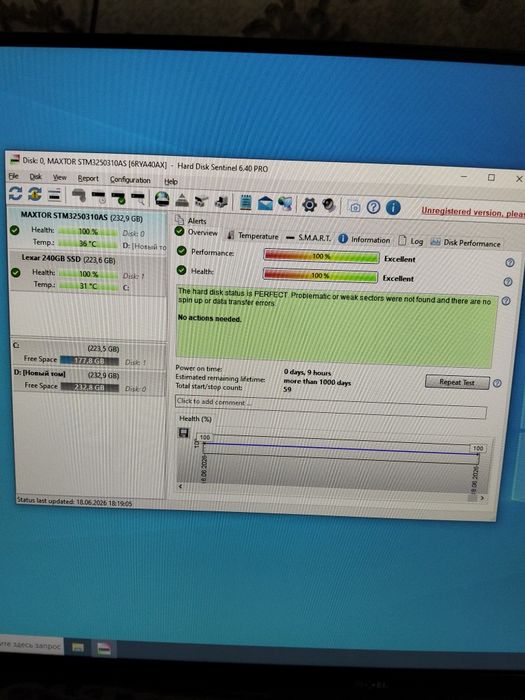Open the send report envelope icon
This screenshot has height=700, width=525.
[265, 203]
